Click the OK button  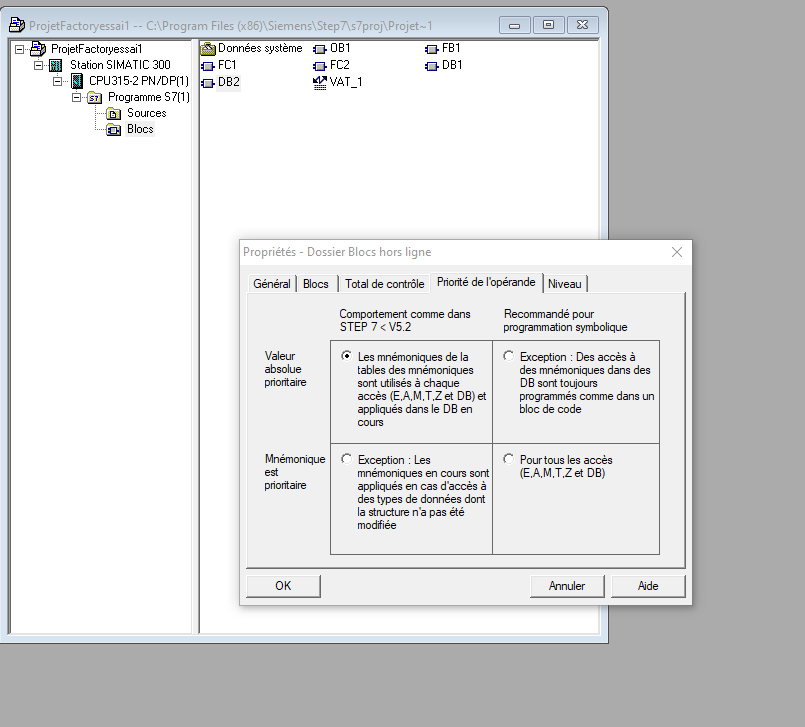tap(283, 586)
